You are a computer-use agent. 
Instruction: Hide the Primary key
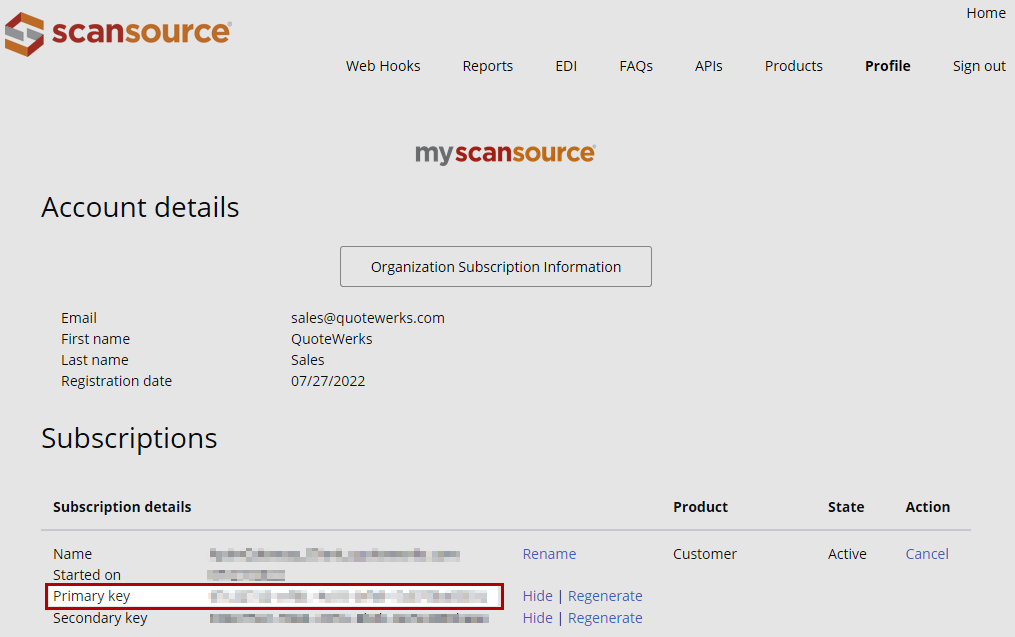click(537, 596)
